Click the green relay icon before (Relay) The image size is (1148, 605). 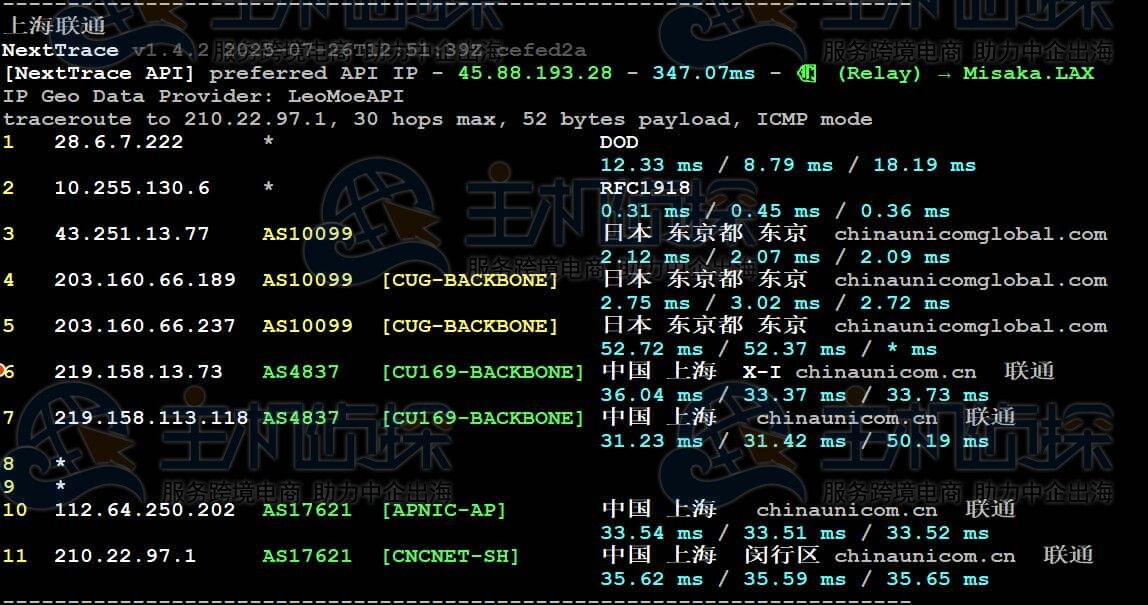pyautogui.click(x=807, y=73)
